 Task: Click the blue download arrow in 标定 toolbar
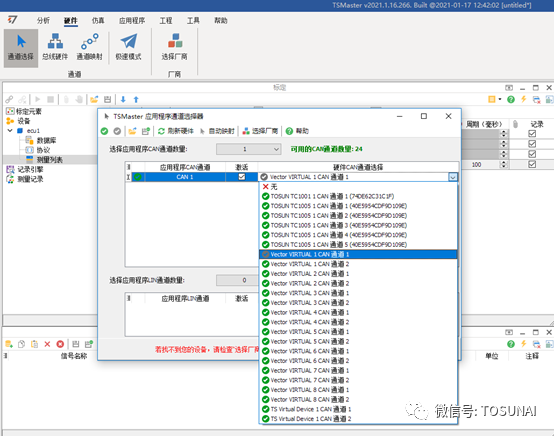click(123, 100)
